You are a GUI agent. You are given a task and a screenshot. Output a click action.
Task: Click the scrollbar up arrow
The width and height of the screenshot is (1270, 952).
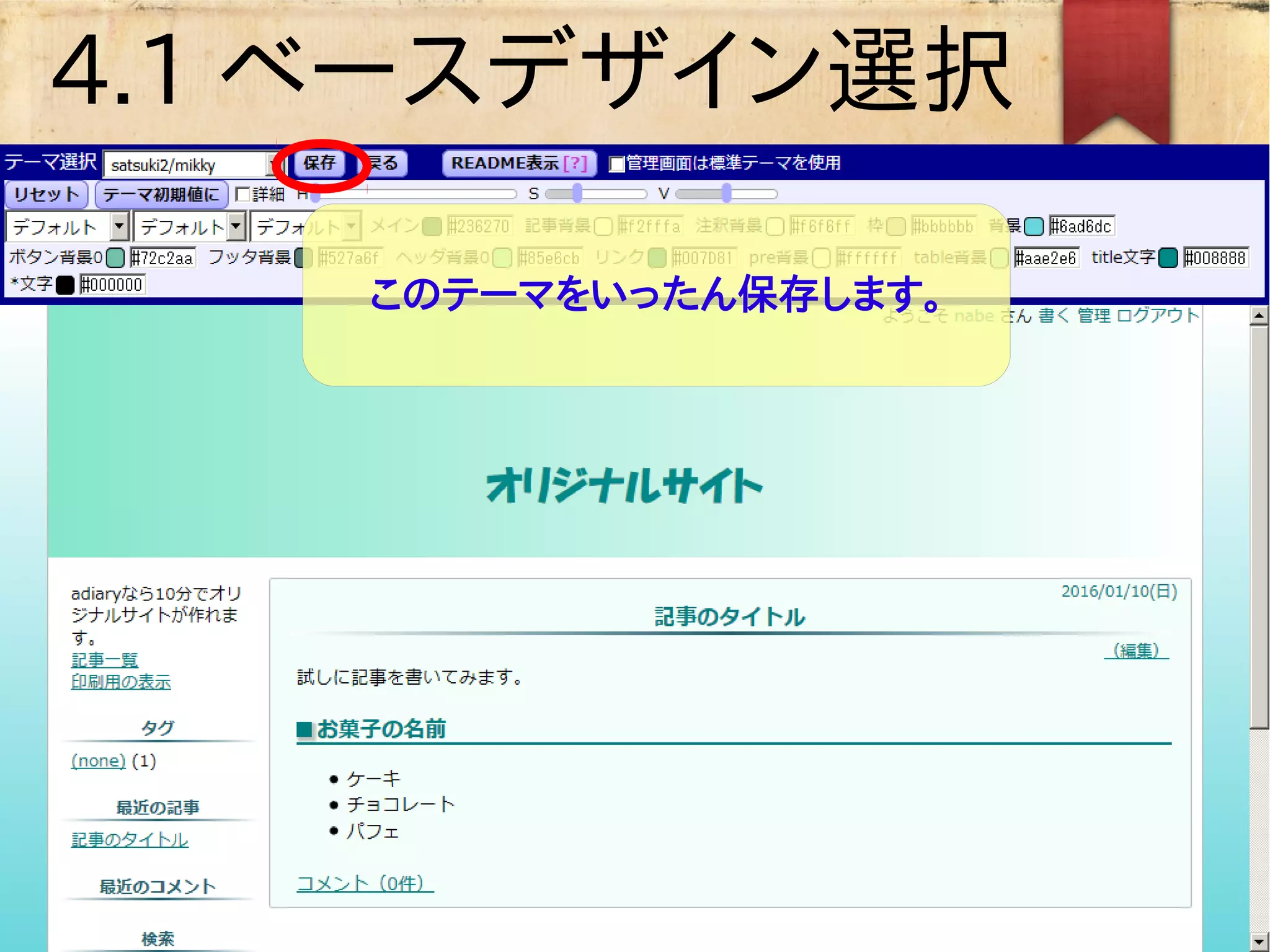(x=1259, y=316)
